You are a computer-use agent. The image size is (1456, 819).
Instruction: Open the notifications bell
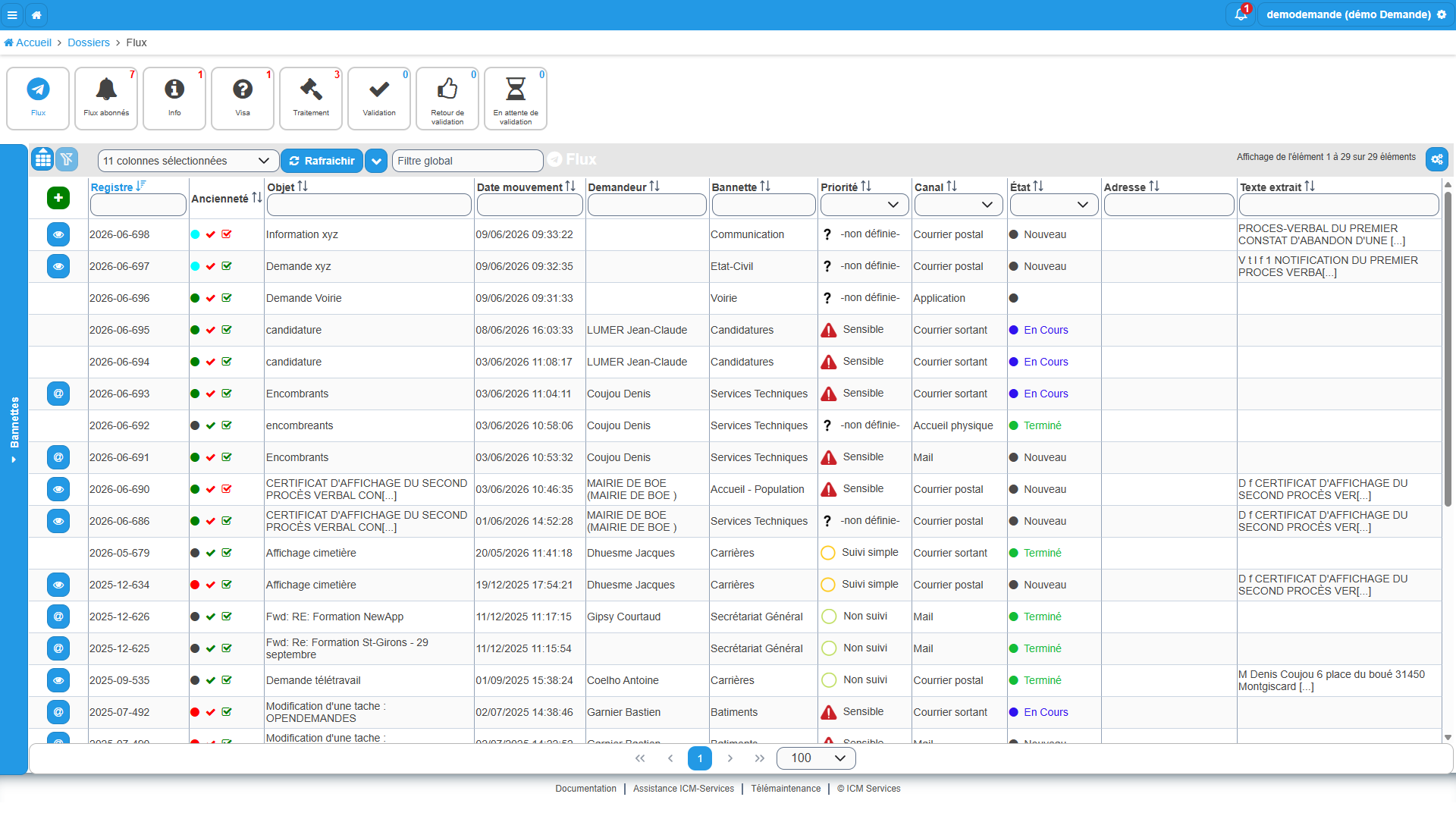[1241, 14]
